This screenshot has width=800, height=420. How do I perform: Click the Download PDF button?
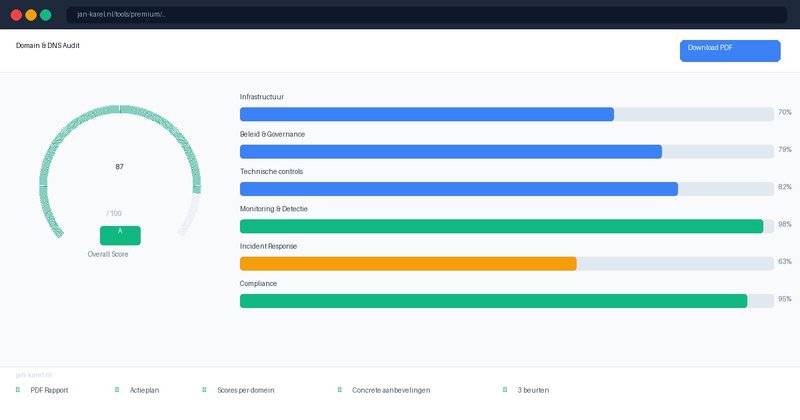(730, 51)
